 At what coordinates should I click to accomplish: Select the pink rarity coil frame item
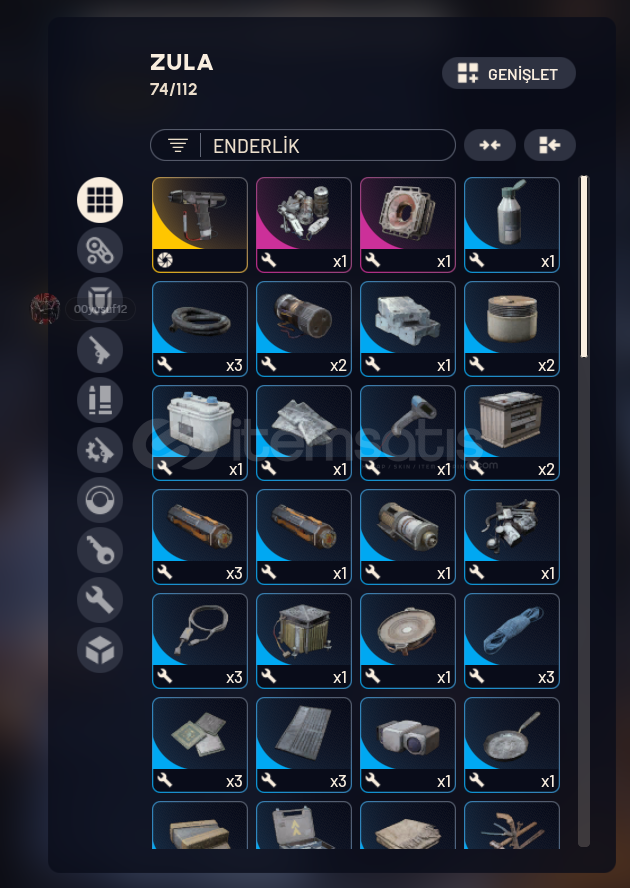tap(408, 225)
